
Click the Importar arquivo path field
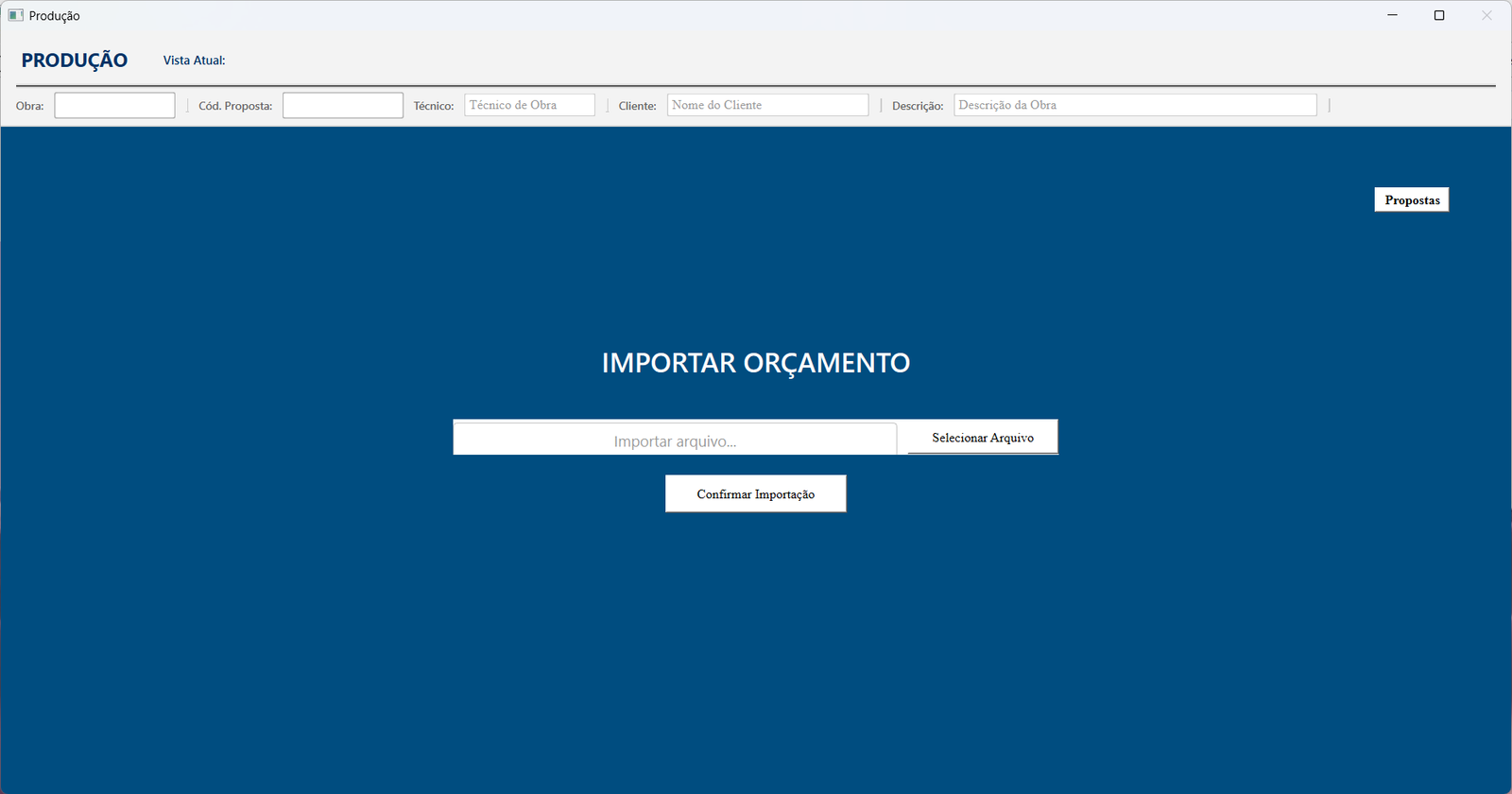coord(675,439)
